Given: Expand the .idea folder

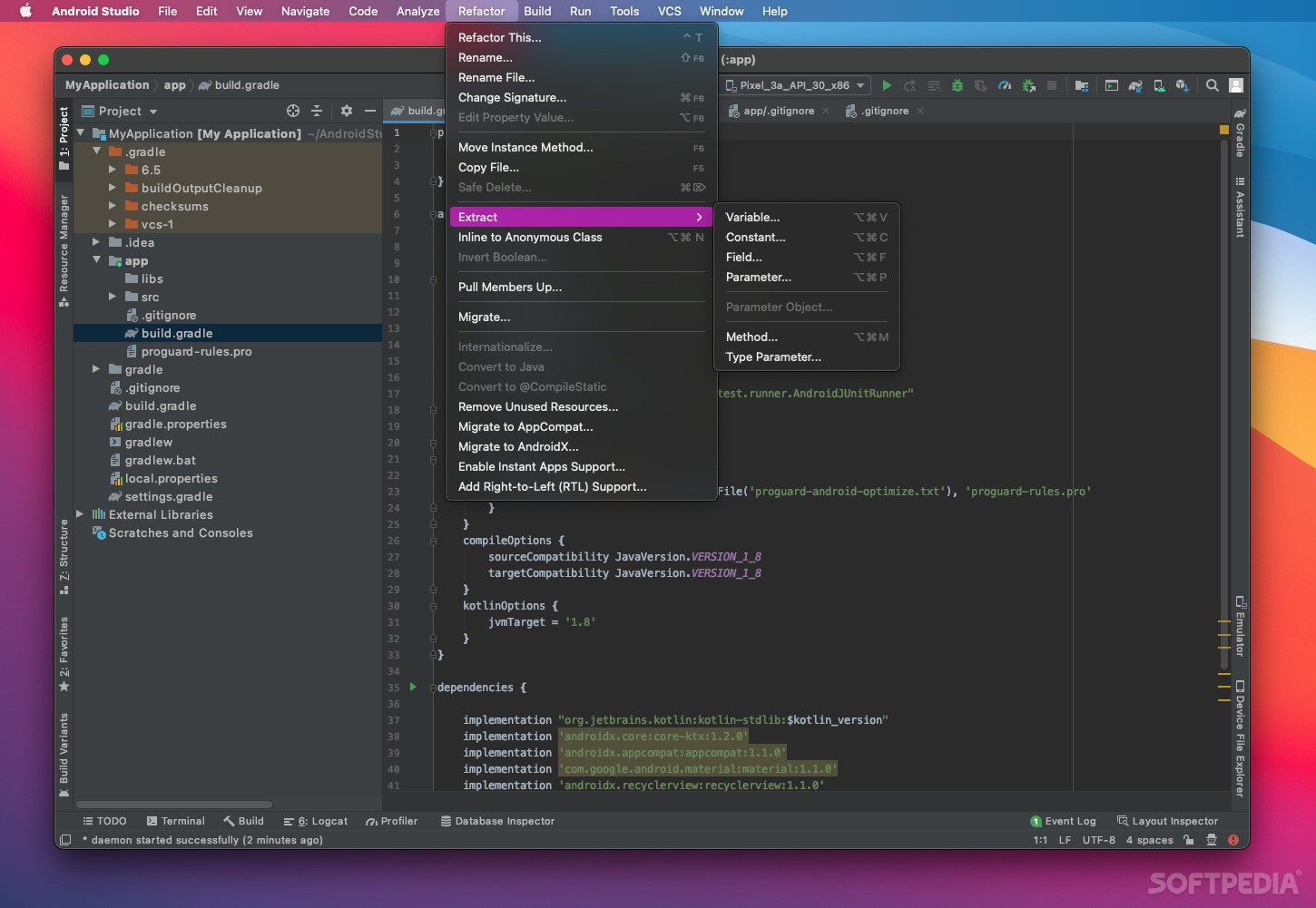Looking at the screenshot, I should point(97,242).
